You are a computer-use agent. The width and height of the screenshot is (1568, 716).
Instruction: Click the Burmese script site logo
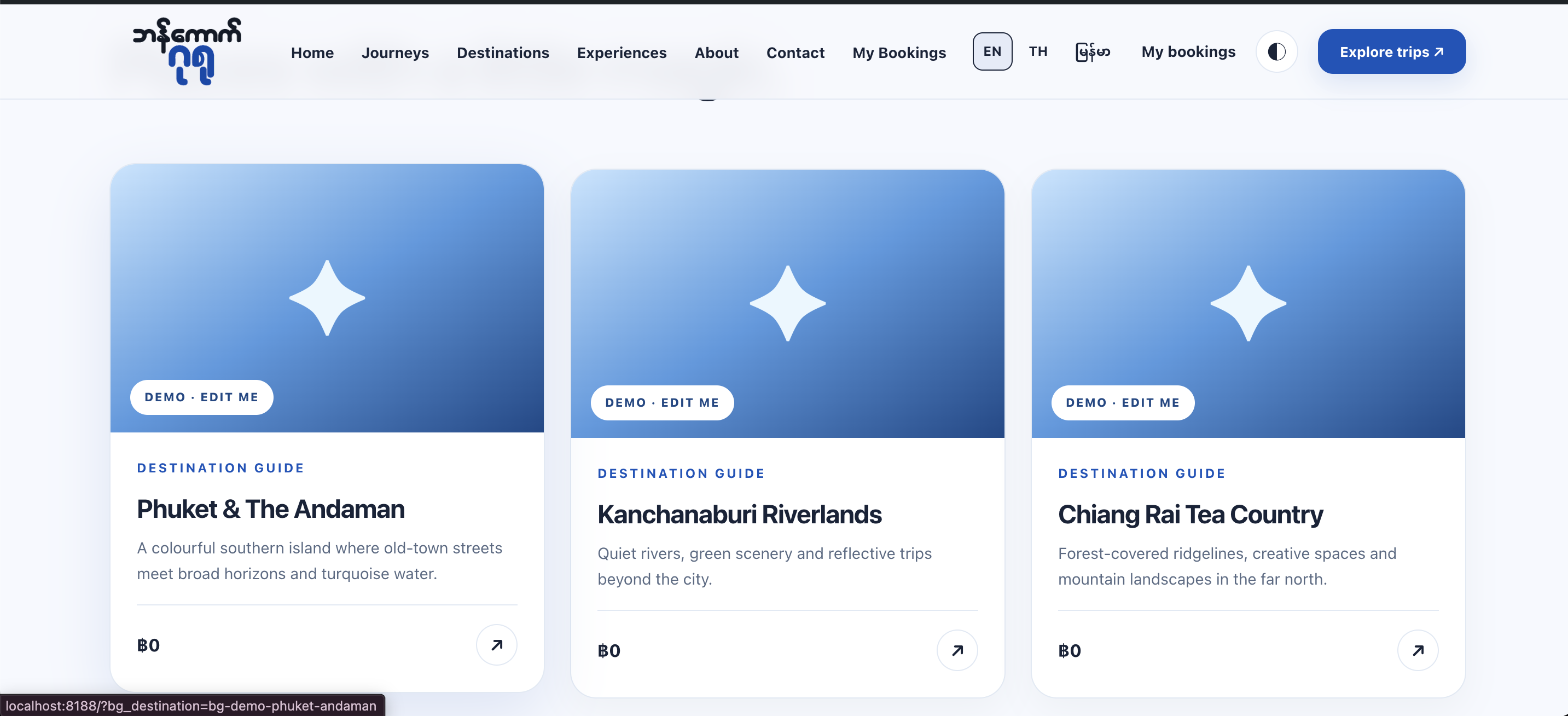[x=187, y=51]
